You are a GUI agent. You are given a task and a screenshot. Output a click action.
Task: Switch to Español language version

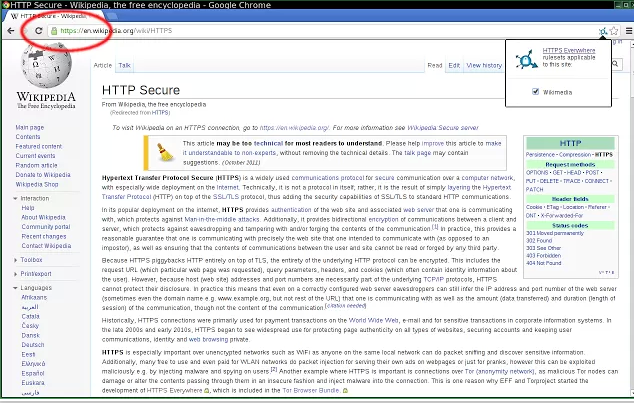coord(33,373)
